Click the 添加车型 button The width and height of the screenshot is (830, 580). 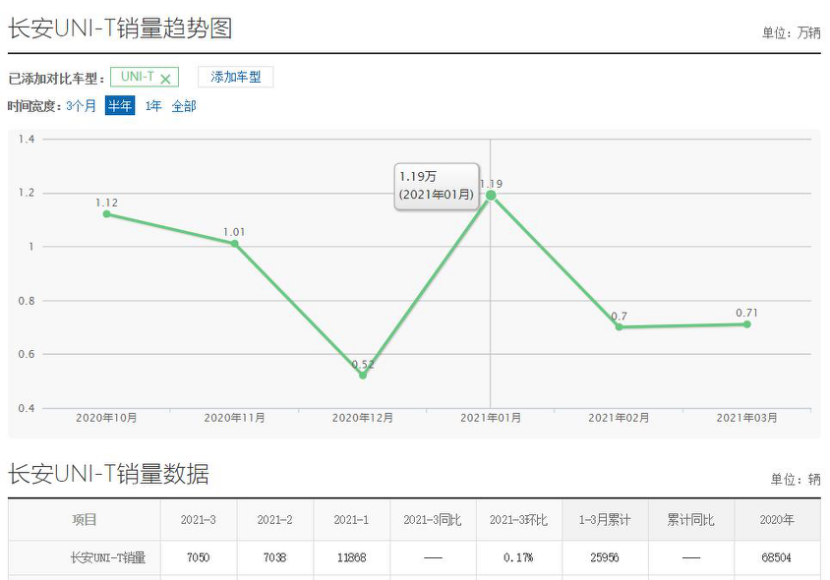[236, 77]
